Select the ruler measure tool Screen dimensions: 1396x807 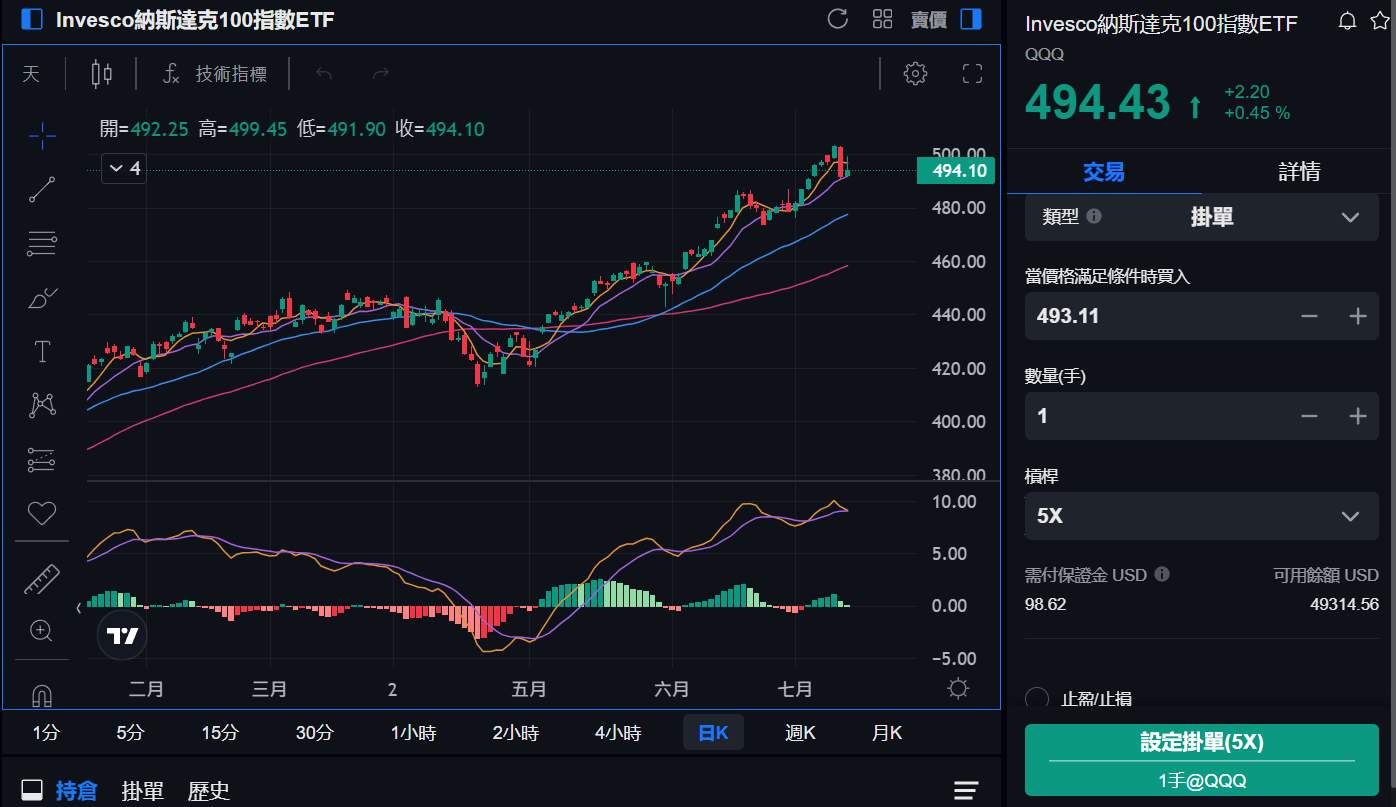click(42, 579)
